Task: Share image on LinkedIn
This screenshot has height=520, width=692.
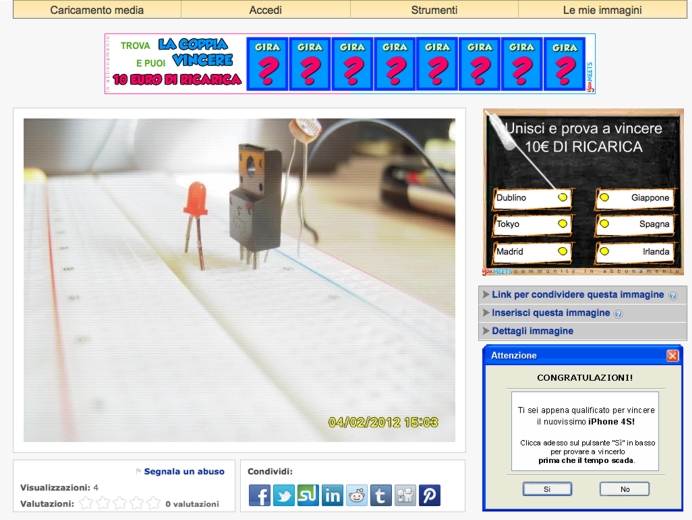Action: pos(332,495)
